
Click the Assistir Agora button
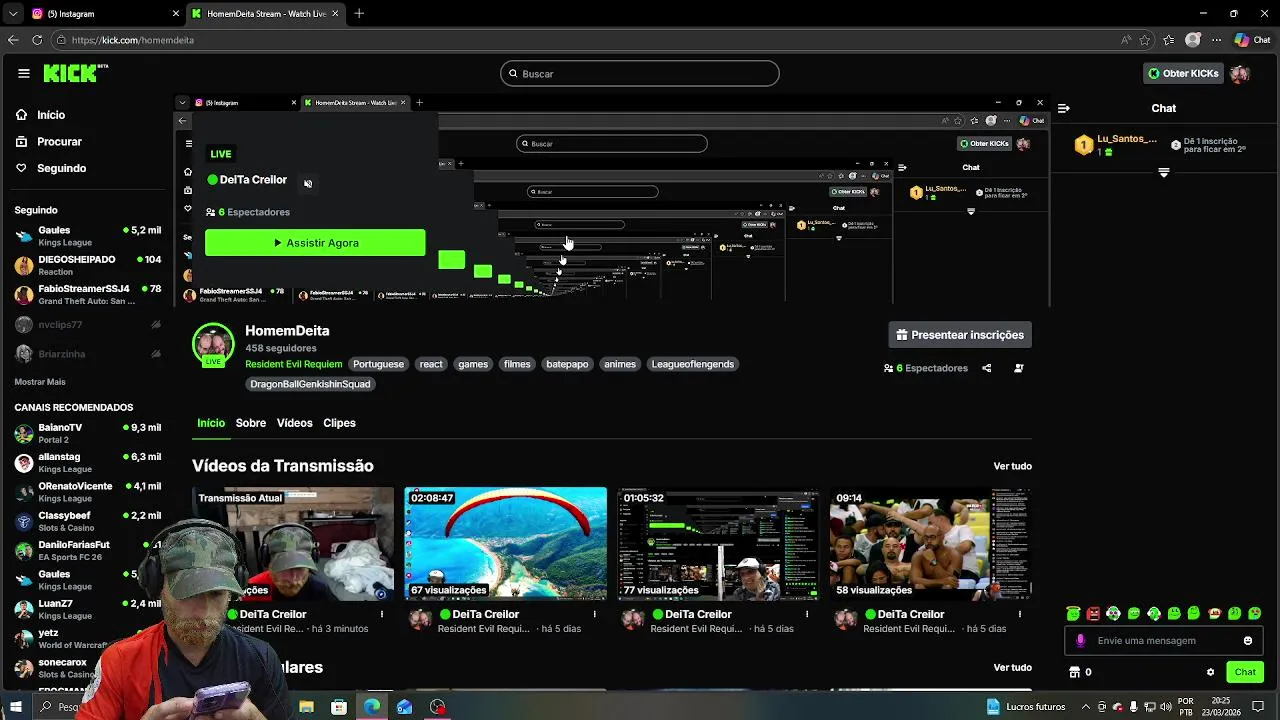click(315, 243)
